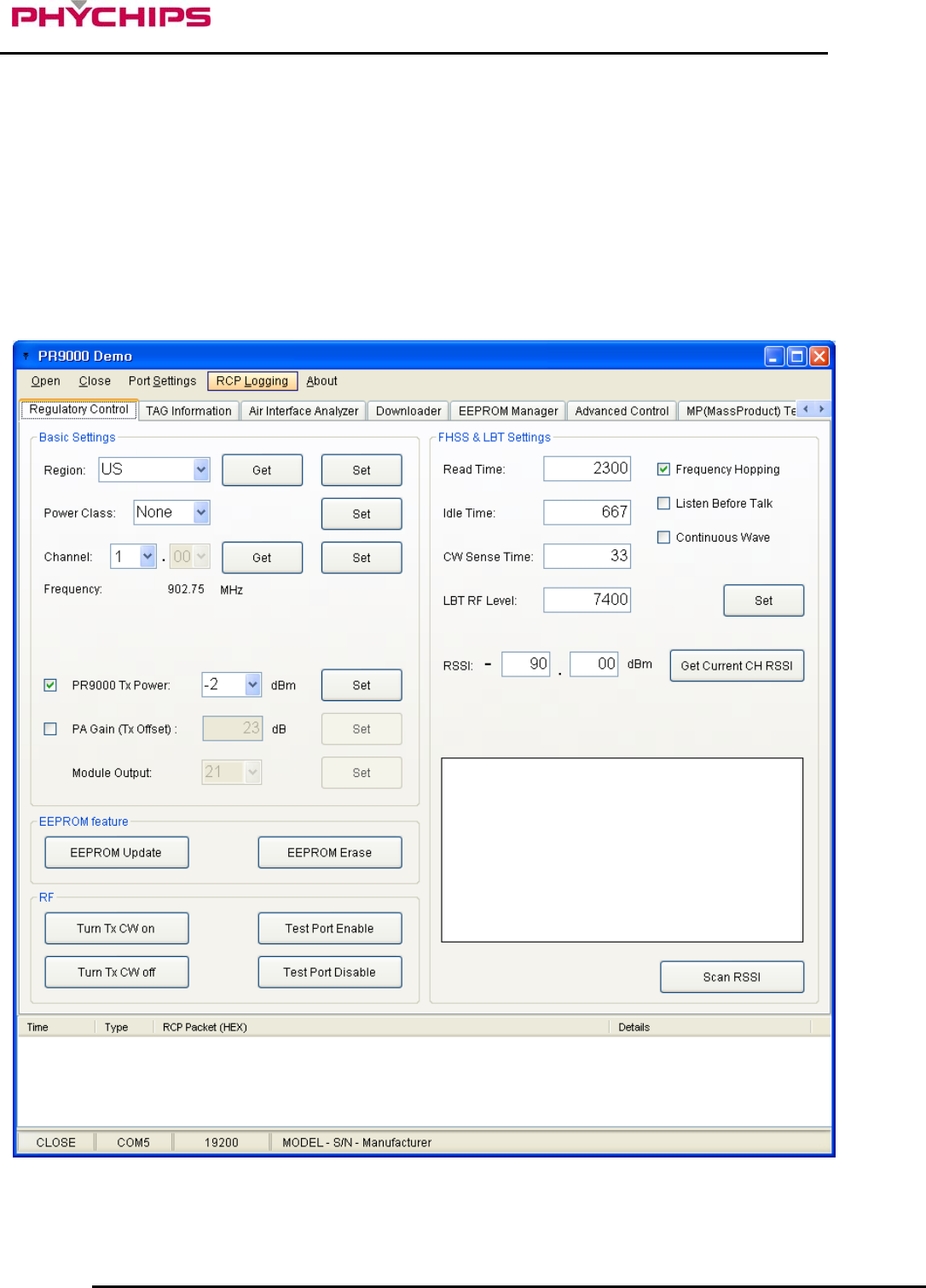Click the Scan RSSI button
Image resolution: width=926 pixels, height=1288 pixels.
coord(732,977)
